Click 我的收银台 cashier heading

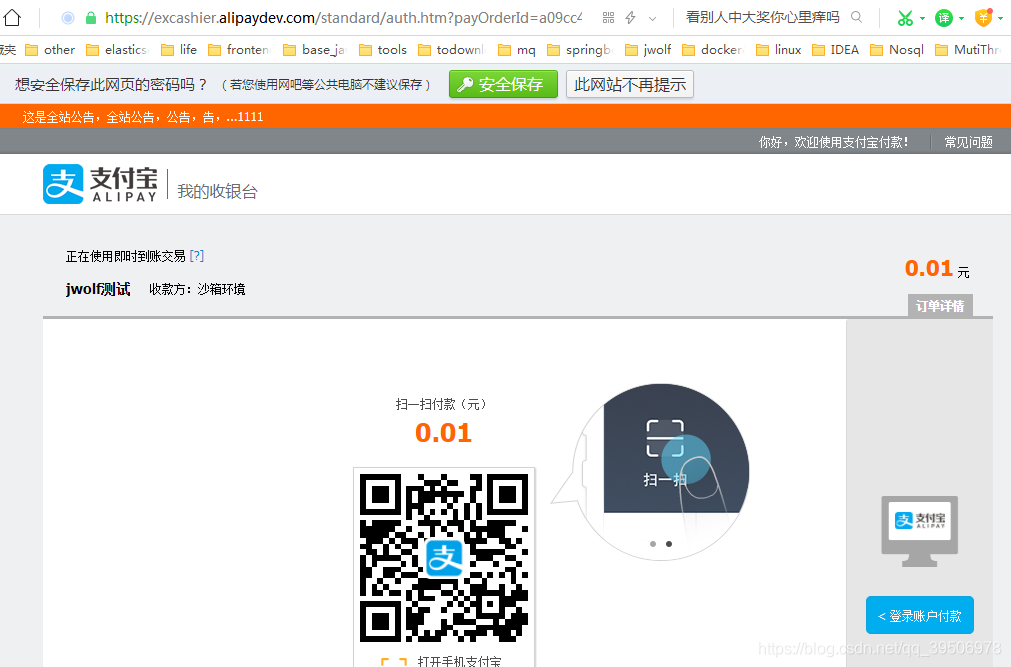coord(217,192)
